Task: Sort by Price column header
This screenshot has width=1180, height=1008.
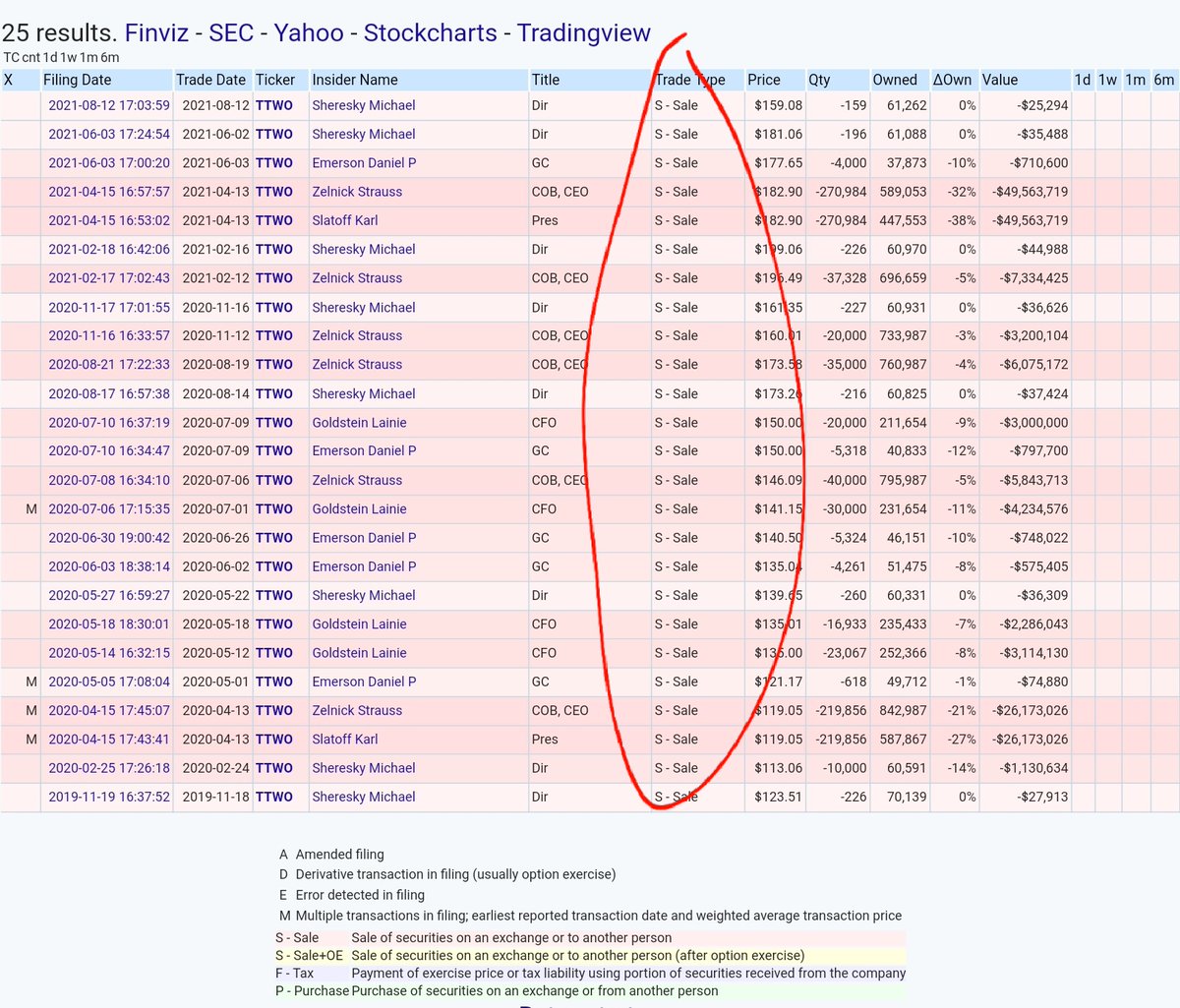Action: tap(764, 80)
